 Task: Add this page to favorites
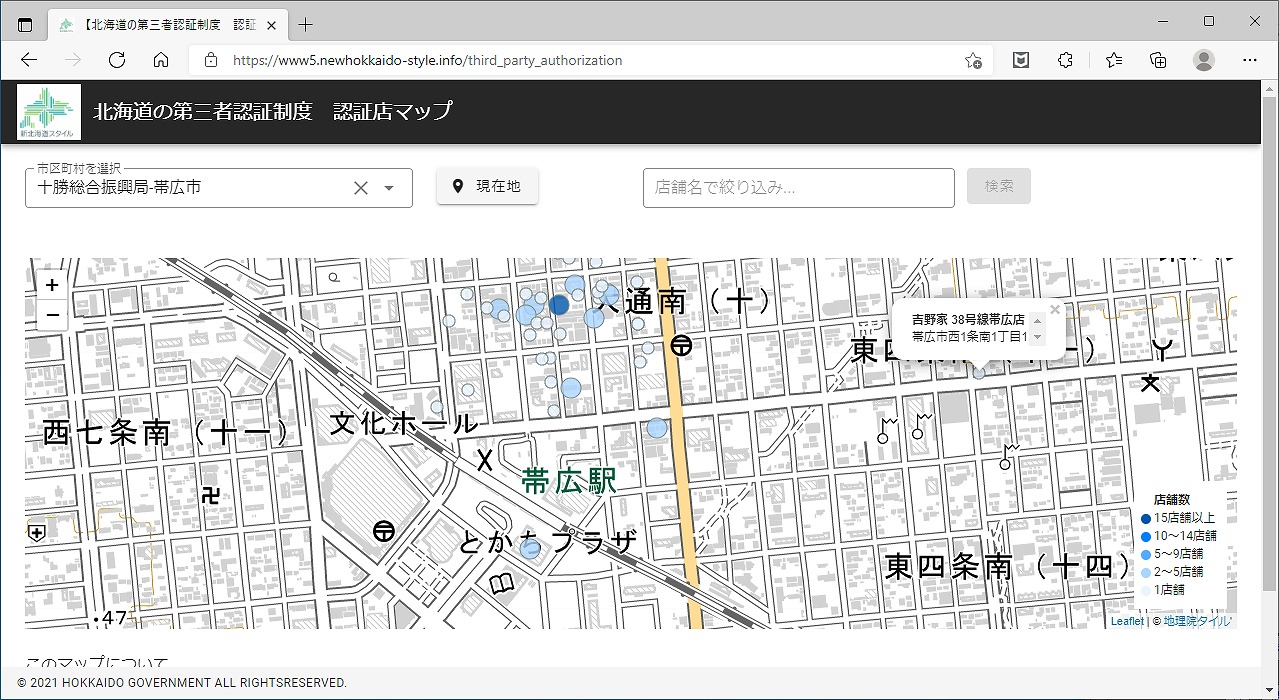(x=972, y=60)
